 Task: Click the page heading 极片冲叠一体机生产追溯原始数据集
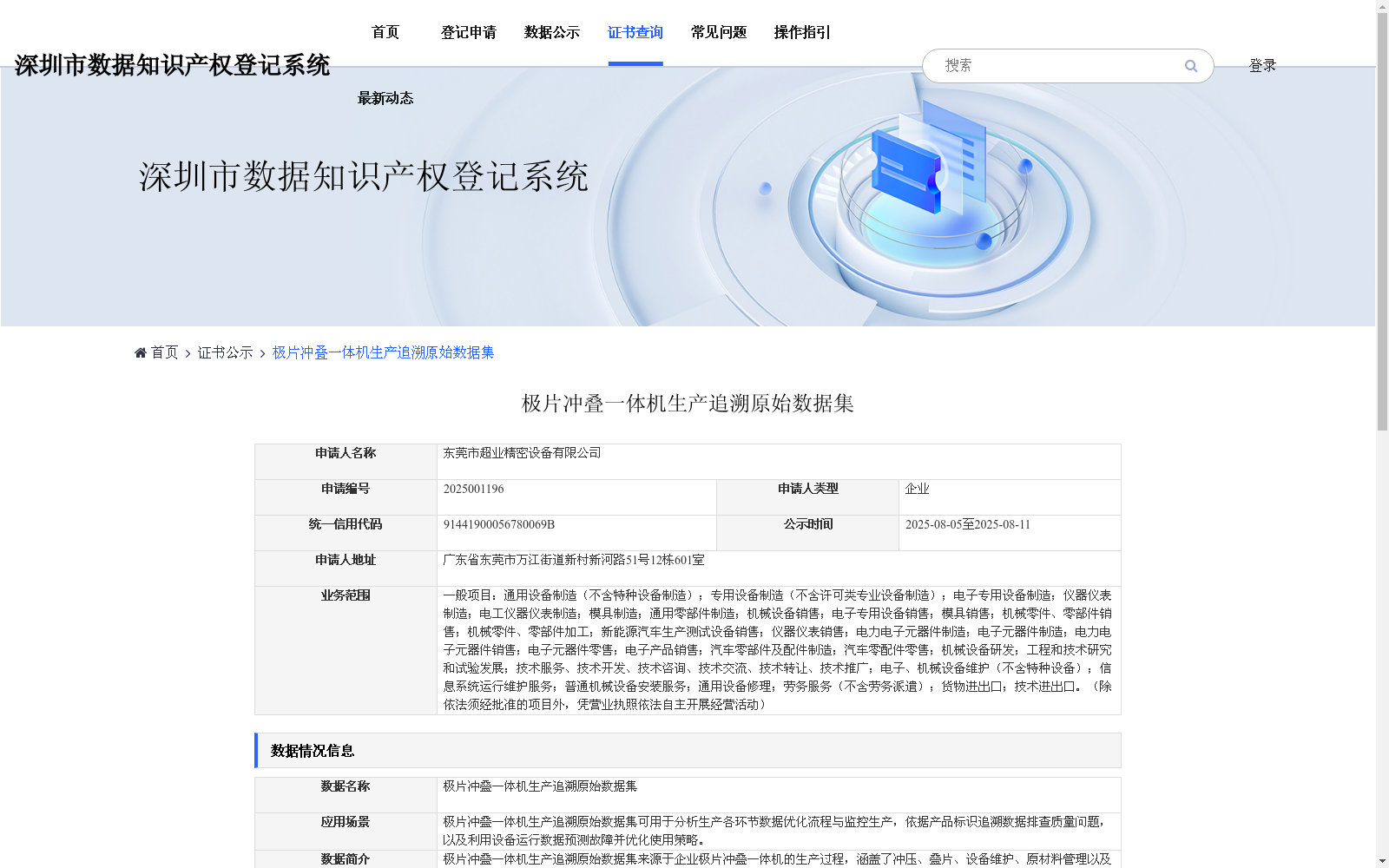pyautogui.click(x=688, y=404)
